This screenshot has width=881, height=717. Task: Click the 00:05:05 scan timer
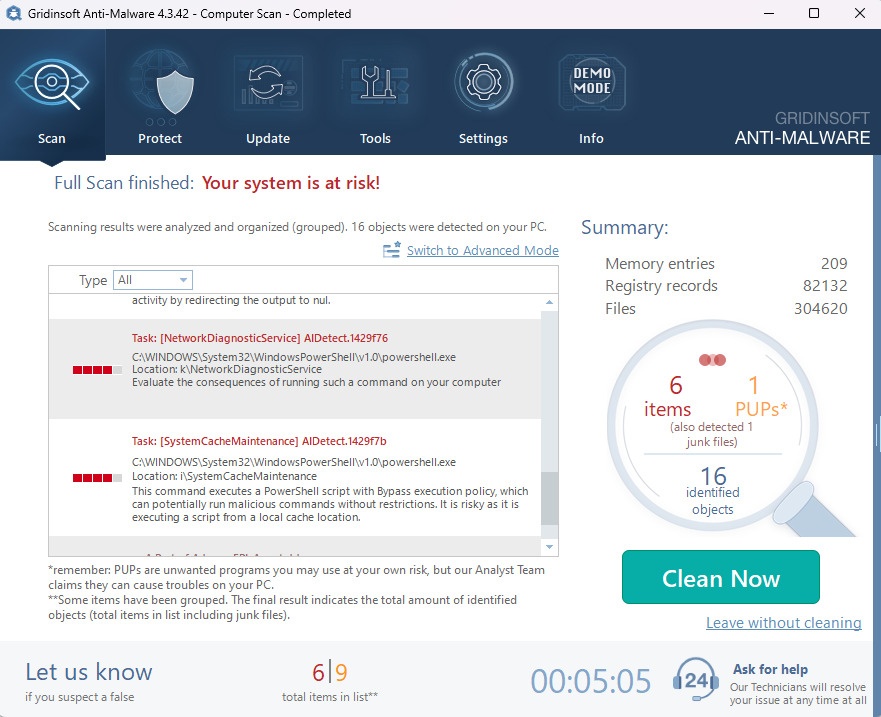(x=591, y=681)
